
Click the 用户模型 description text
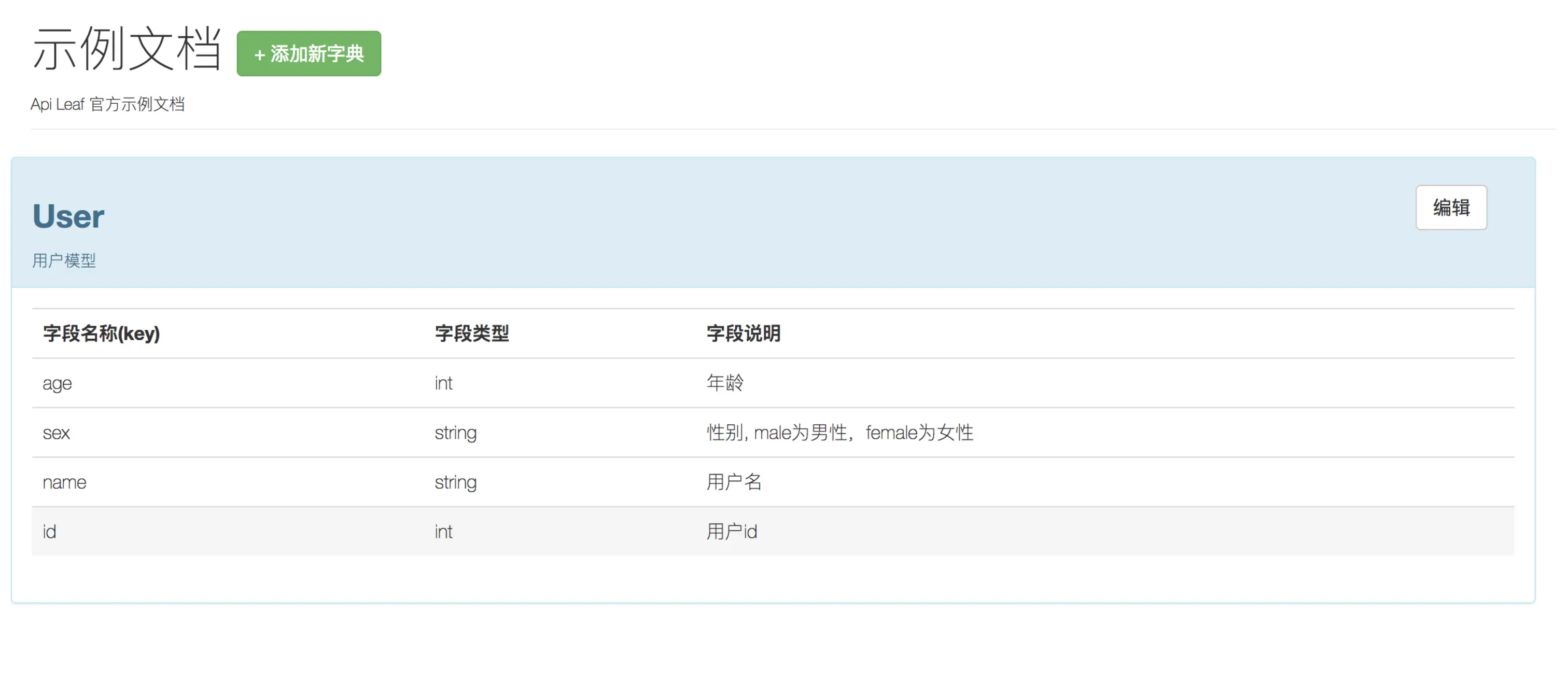tap(64, 260)
